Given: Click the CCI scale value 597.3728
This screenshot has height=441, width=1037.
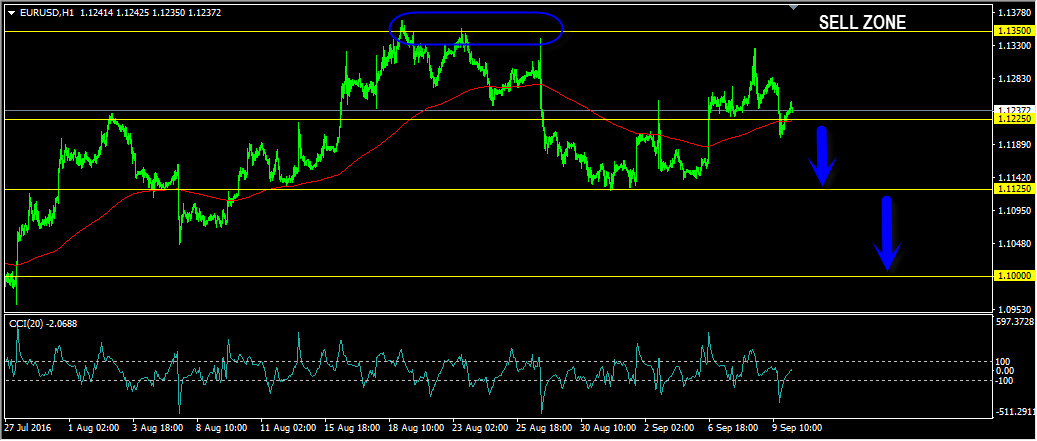Looking at the screenshot, I should point(1016,321).
